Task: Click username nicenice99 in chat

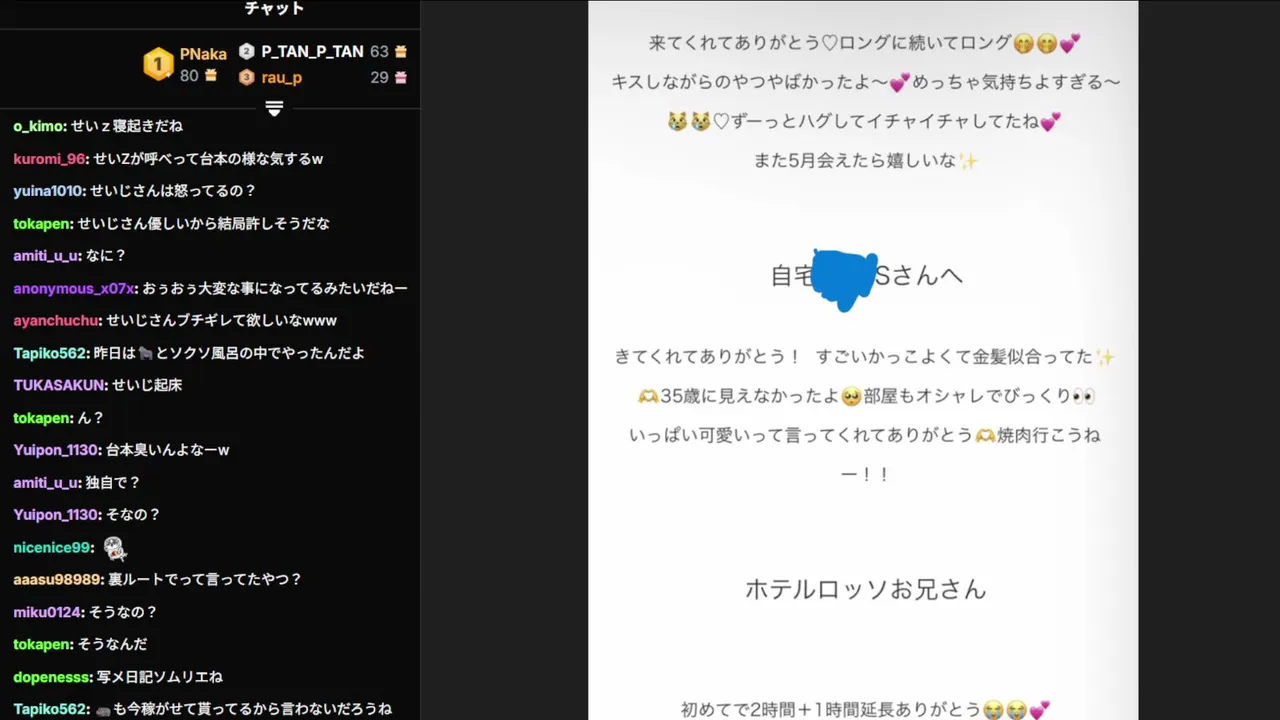Action: (x=52, y=548)
